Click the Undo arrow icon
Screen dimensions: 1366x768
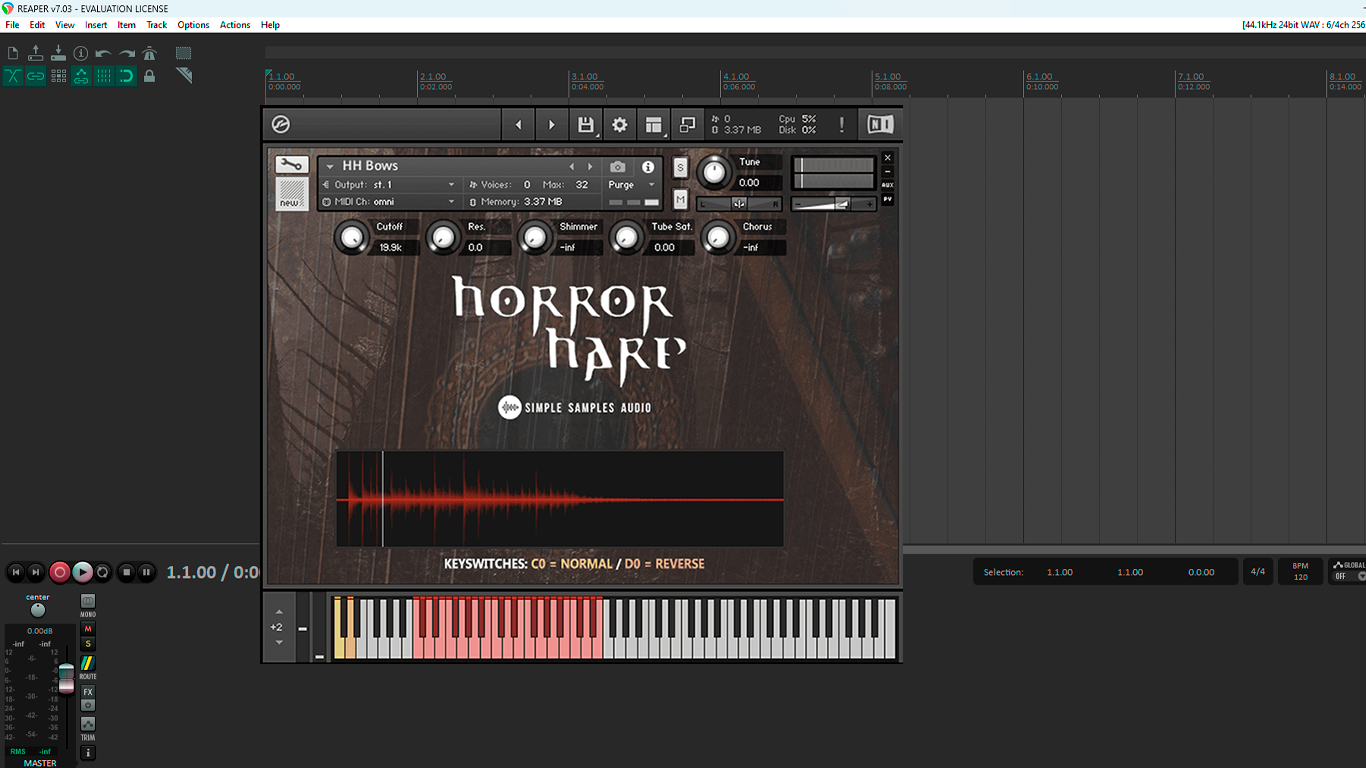(104, 53)
